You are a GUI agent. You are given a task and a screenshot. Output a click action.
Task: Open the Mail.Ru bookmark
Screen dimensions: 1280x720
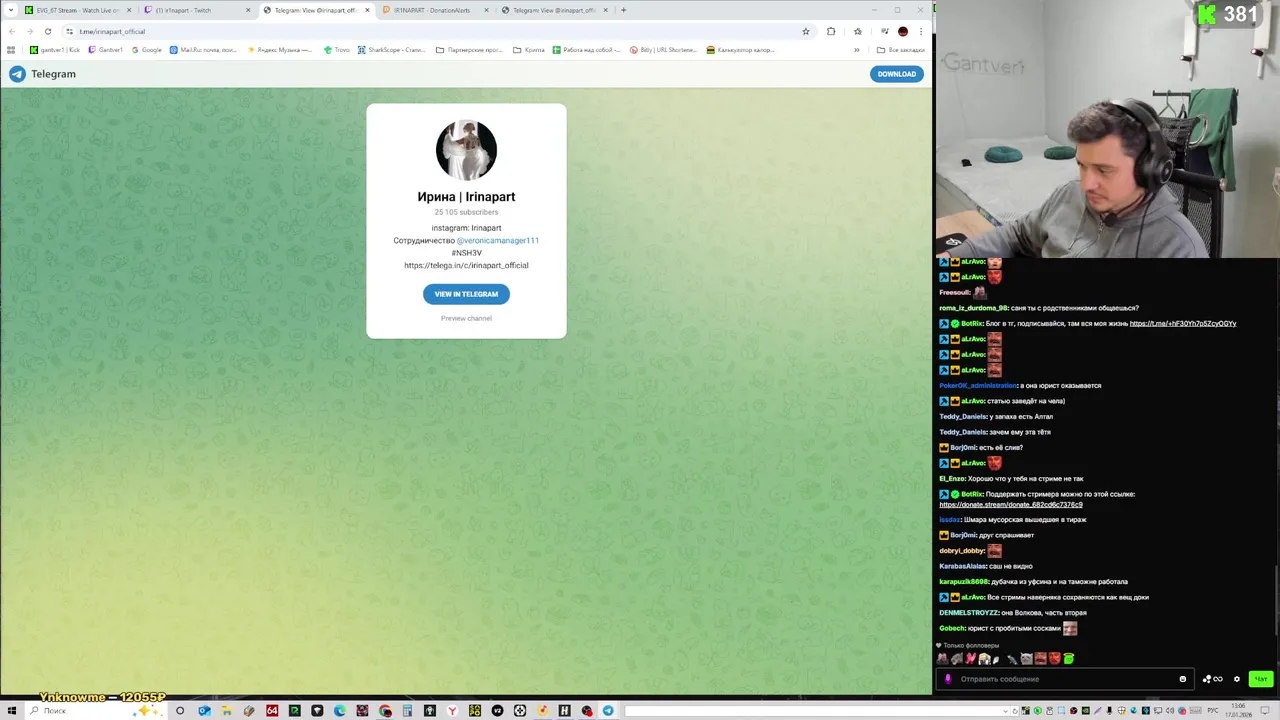[x=203, y=50]
